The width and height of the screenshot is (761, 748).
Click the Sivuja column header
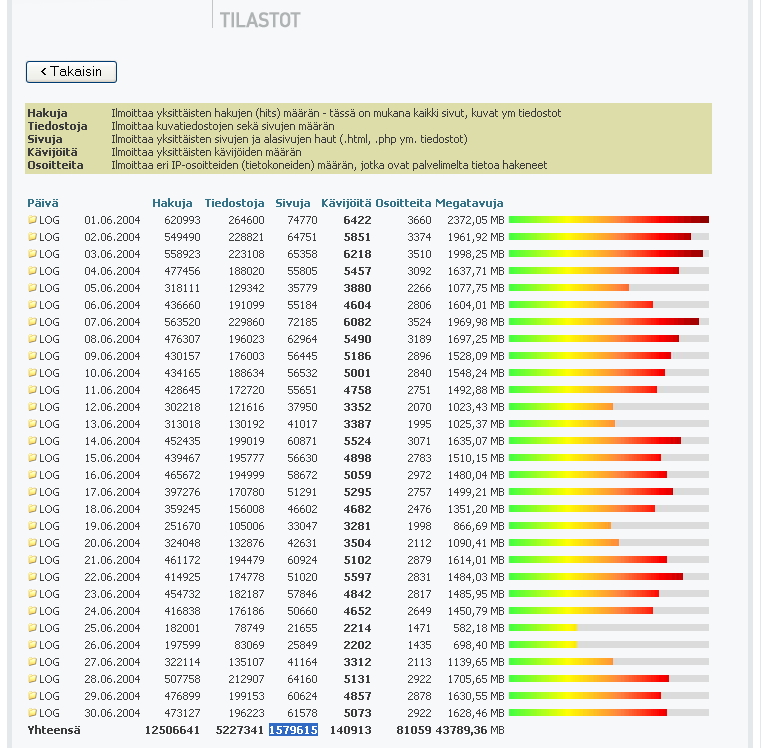click(x=293, y=203)
